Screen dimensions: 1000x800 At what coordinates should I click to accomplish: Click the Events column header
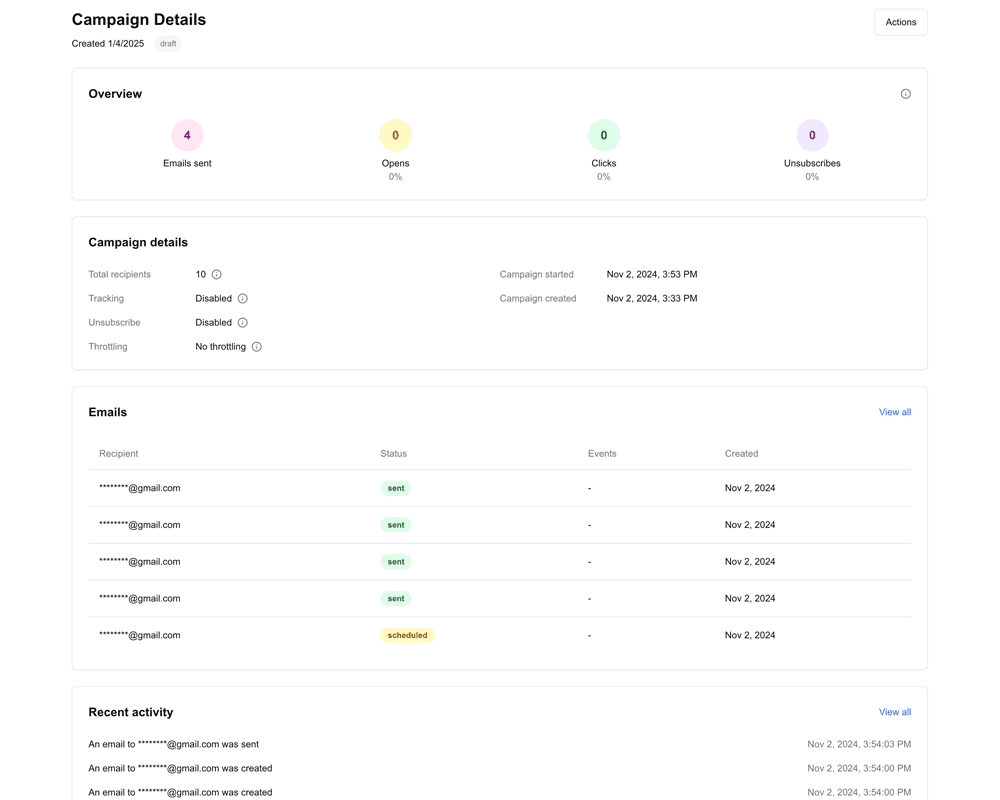pyautogui.click(x=602, y=454)
